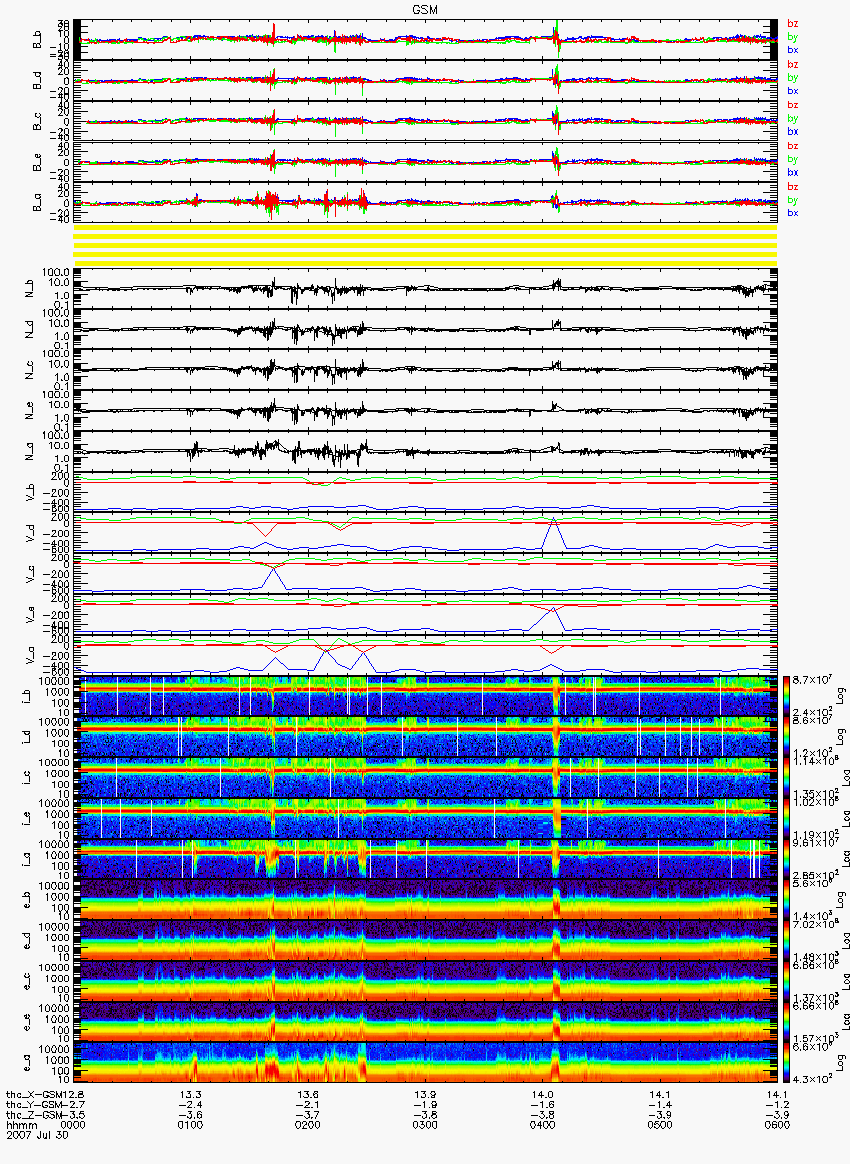Image resolution: width=850 pixels, height=1164 pixels.
Task: Click the 0000 time tick label
Action: point(75,1125)
